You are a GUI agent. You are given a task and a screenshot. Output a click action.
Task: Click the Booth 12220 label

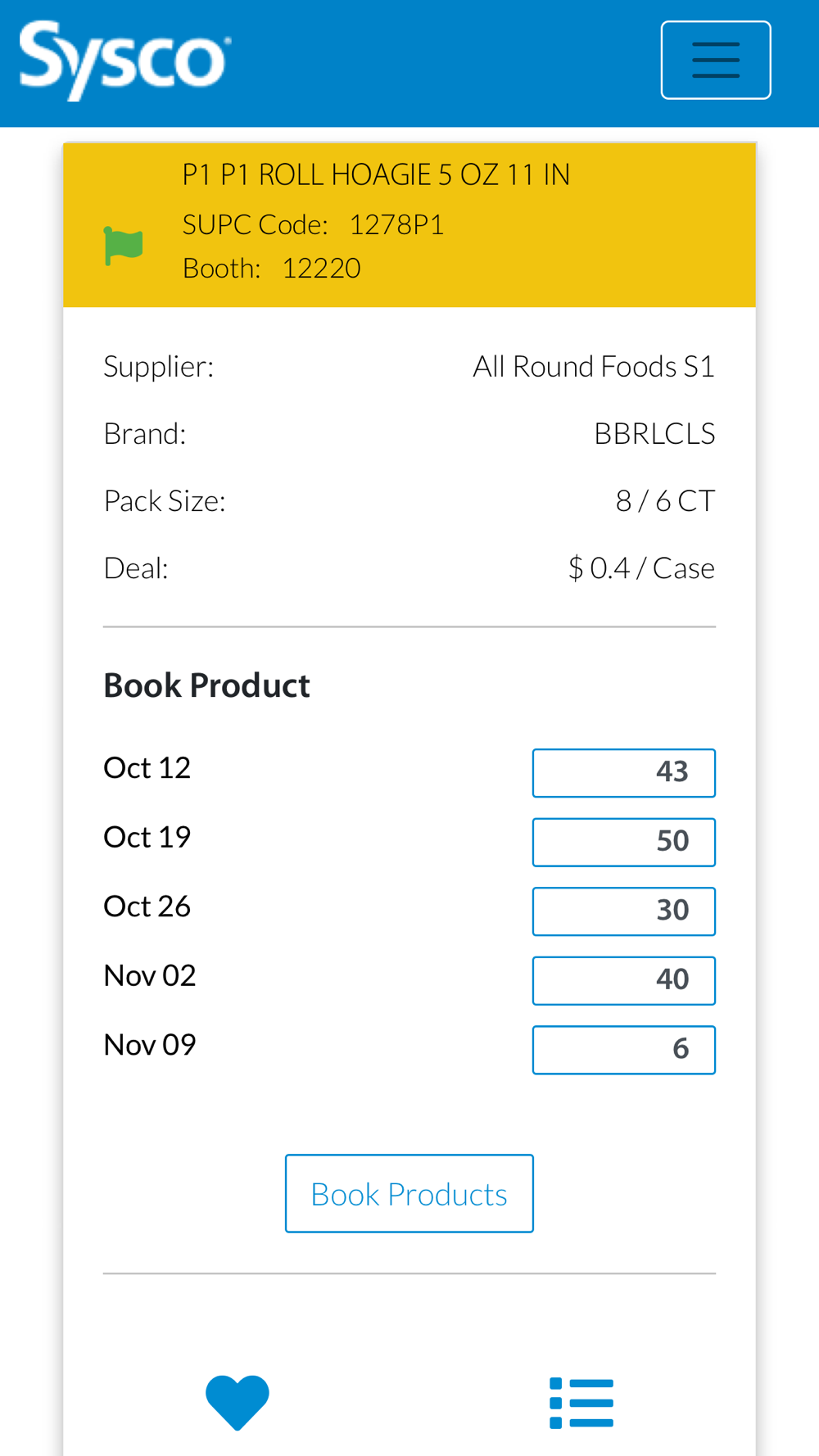coord(271,268)
